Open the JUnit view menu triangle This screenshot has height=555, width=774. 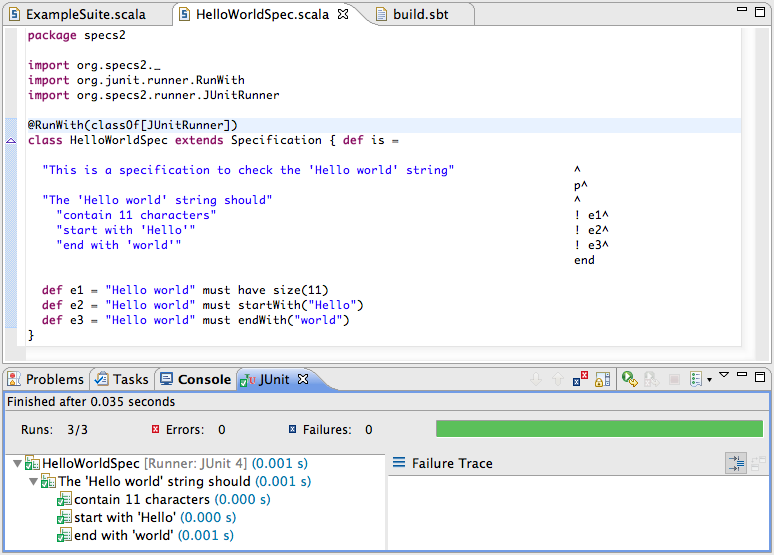(724, 376)
